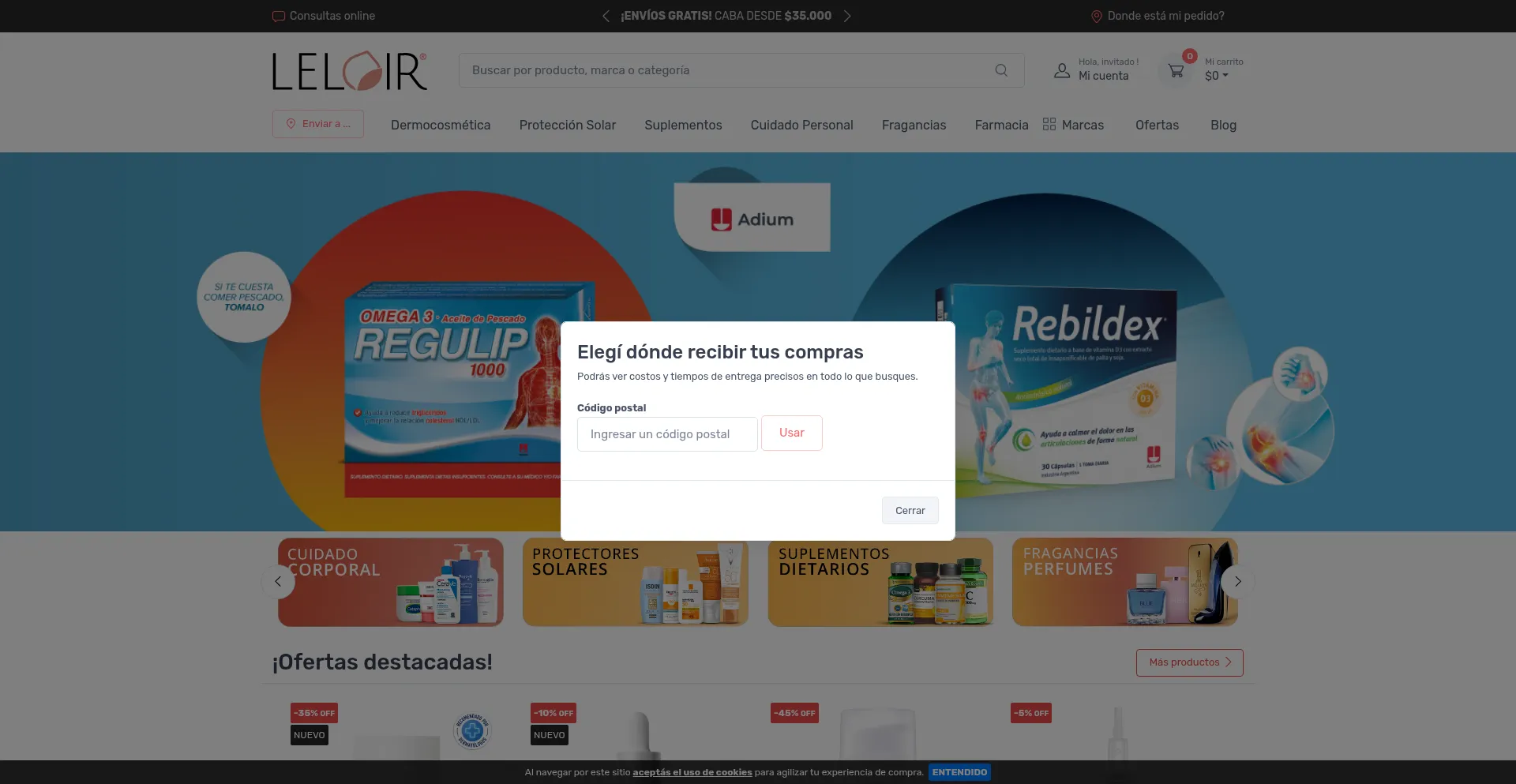
Task: Open the Dermocosmética menu
Action: coord(441,125)
